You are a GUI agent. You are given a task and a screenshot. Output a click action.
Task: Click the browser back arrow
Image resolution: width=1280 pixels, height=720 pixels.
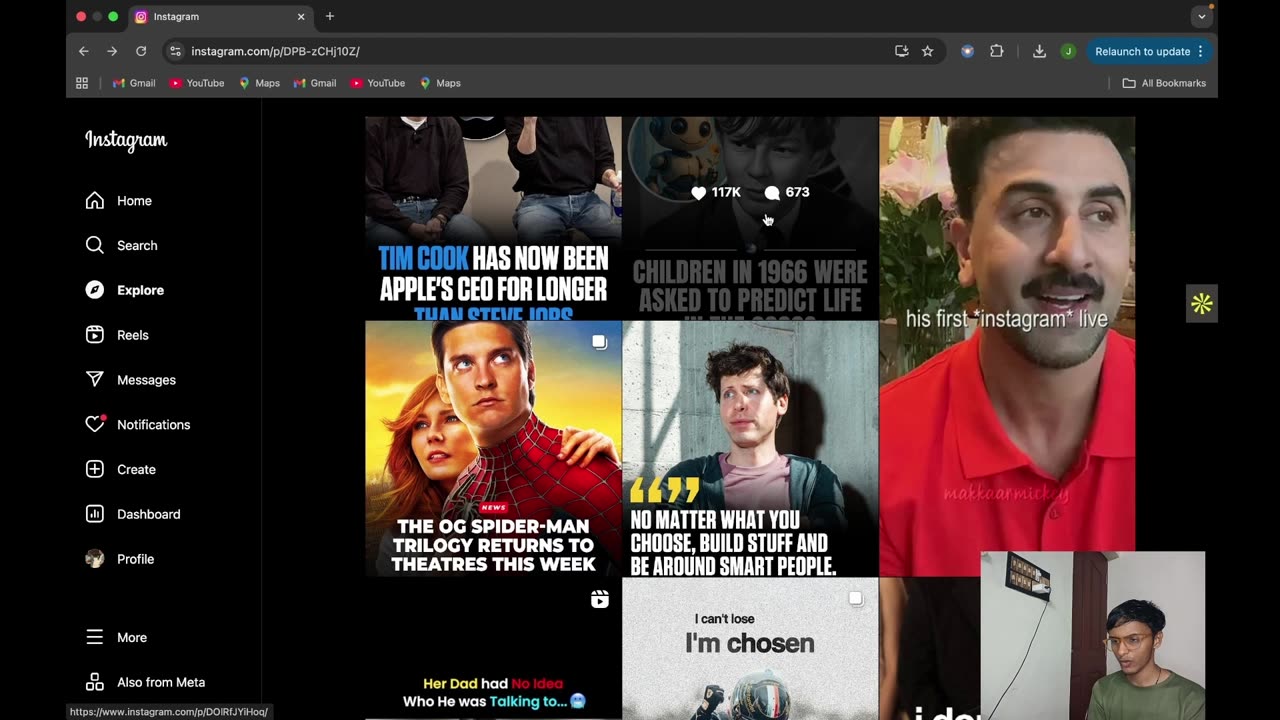pyautogui.click(x=84, y=51)
